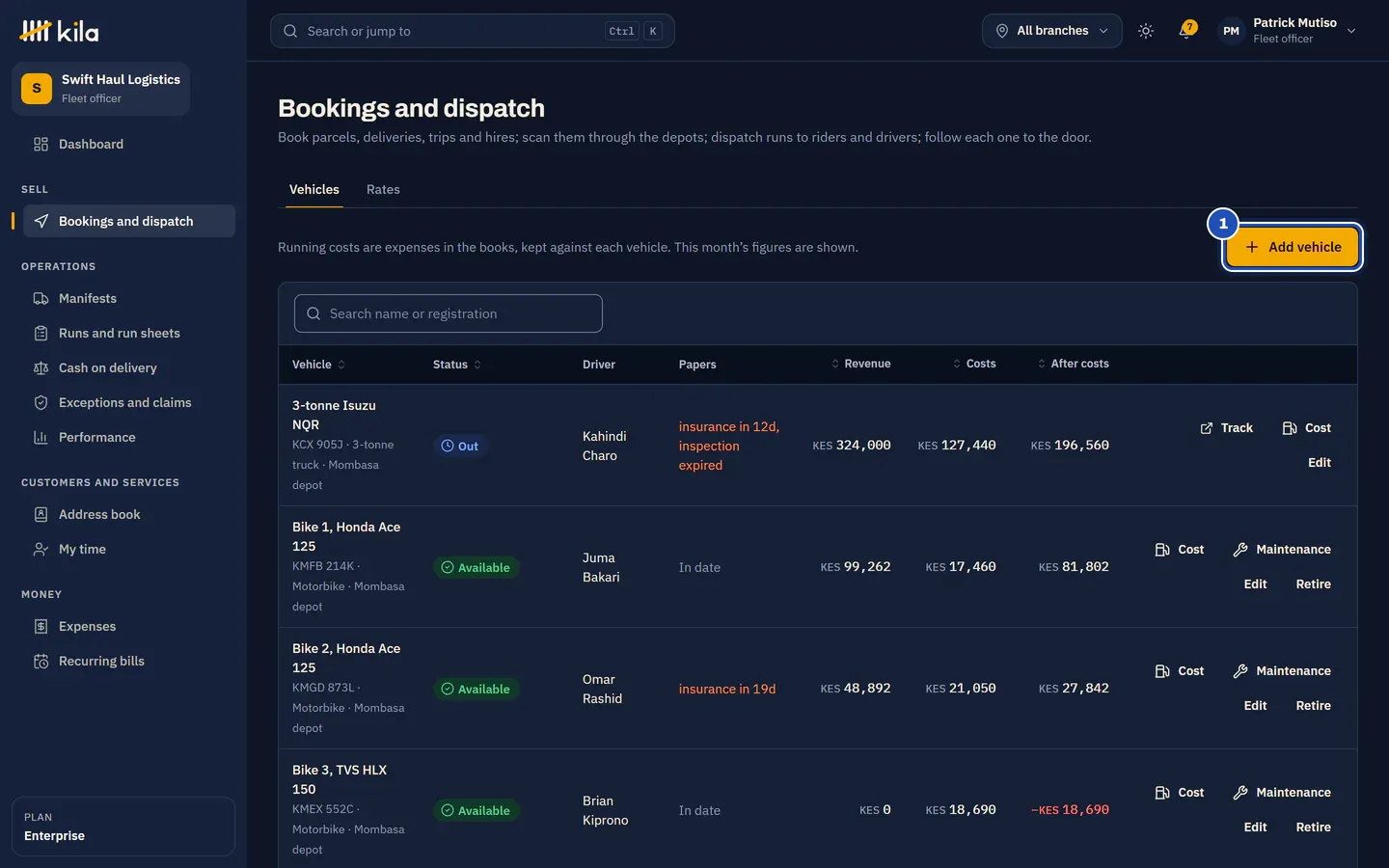Open Patrick Mutiso profile menu chevron

pyautogui.click(x=1351, y=31)
